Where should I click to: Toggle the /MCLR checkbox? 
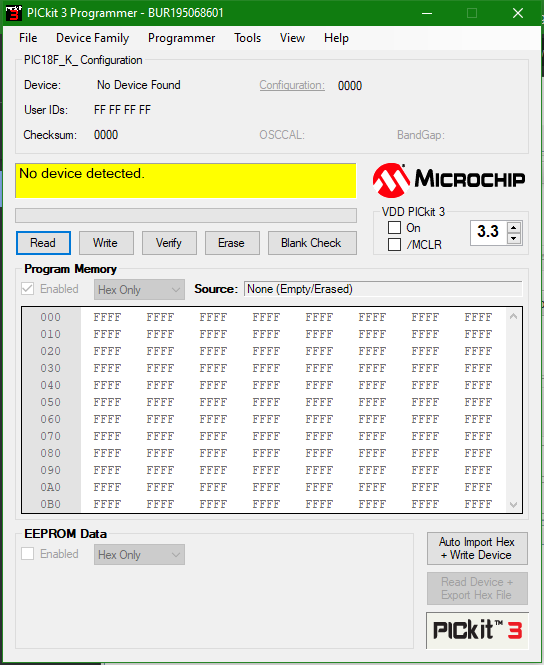pos(394,245)
